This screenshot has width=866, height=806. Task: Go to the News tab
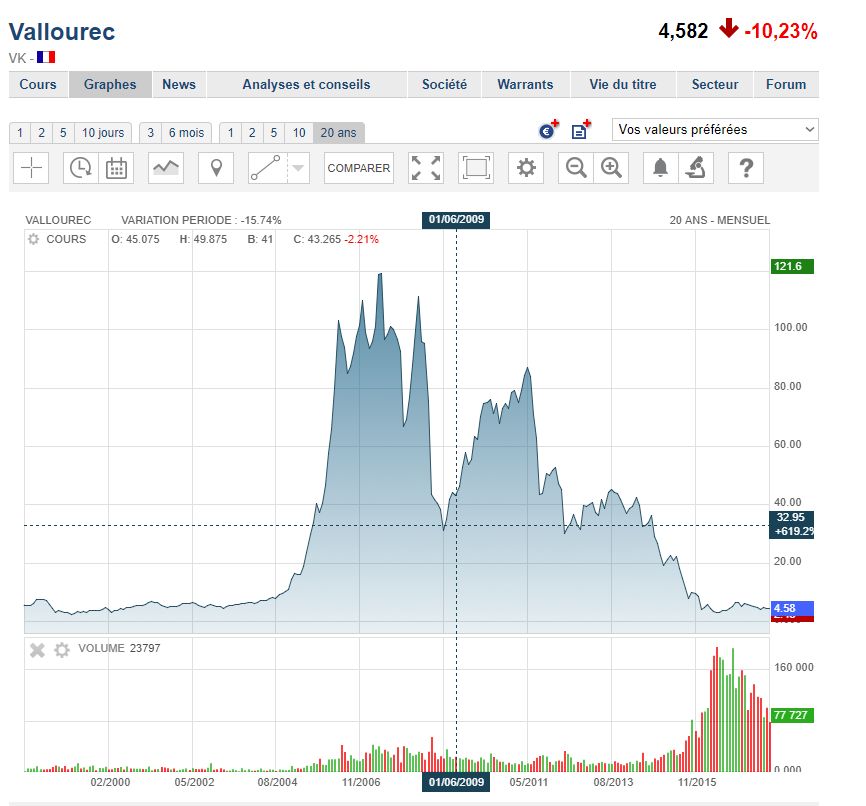[x=179, y=85]
